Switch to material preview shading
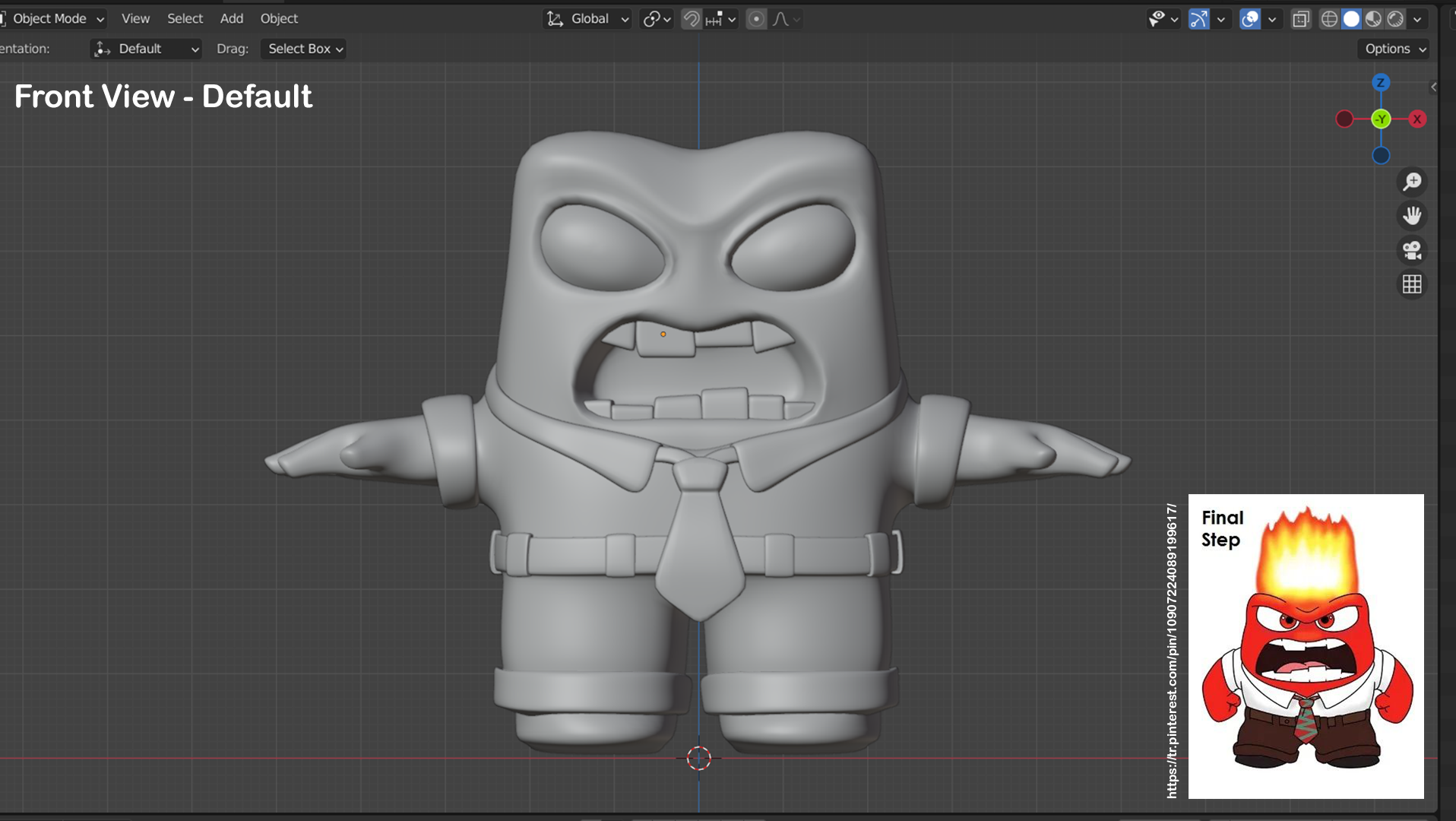 click(x=1373, y=19)
